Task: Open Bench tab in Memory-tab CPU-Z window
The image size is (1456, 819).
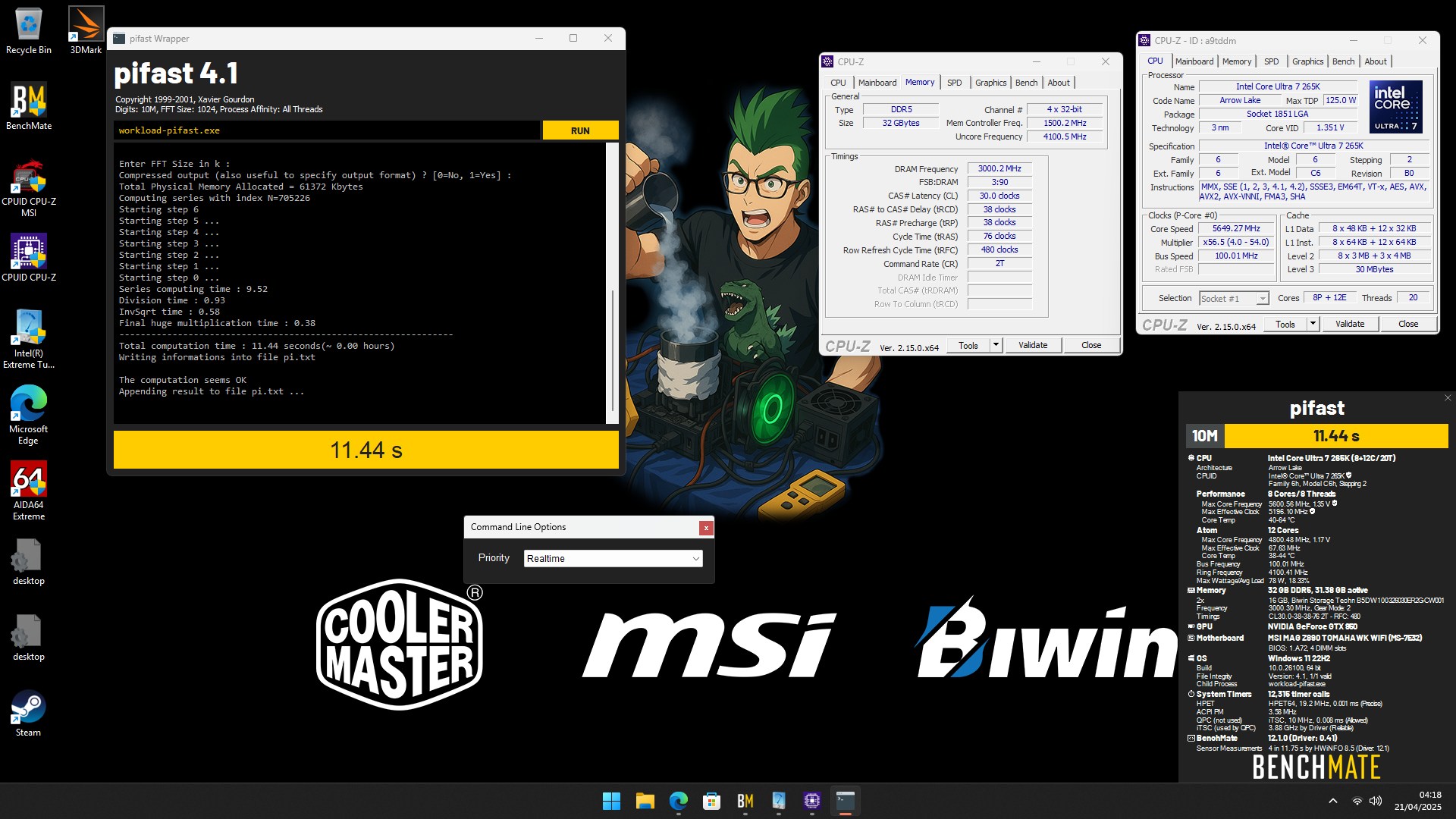Action: (x=1026, y=83)
